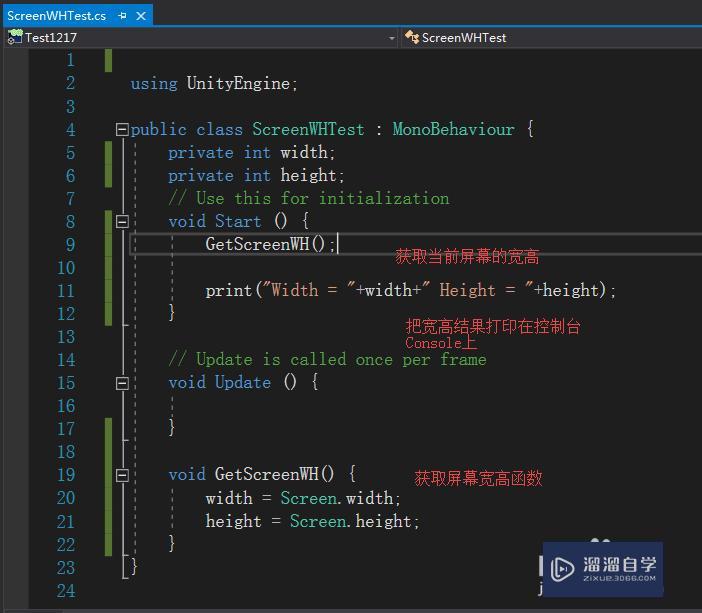Click 'private int width;' declaration

pos(251,153)
